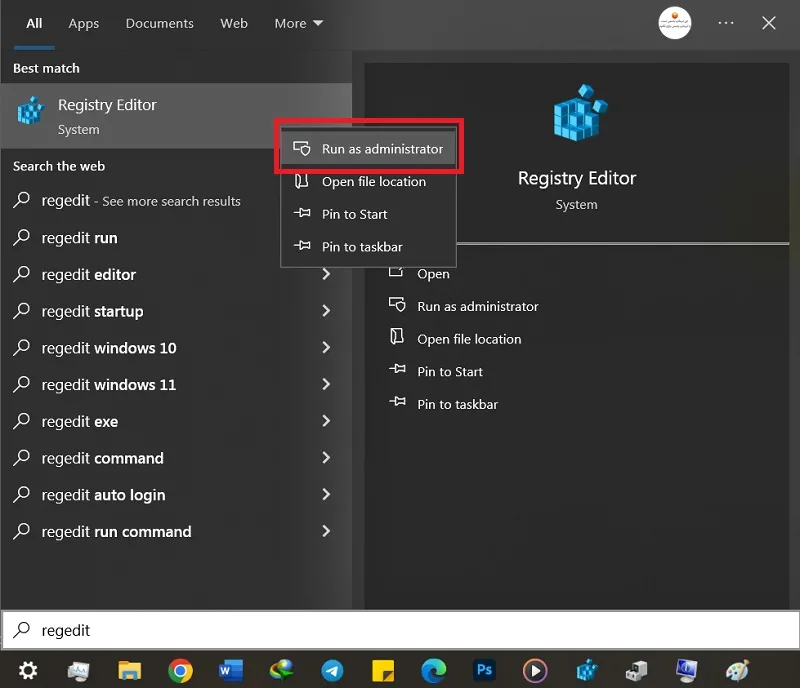Screen dimensions: 800x688
Task: Launch Microsoft Word from the taskbar
Action: (231, 671)
